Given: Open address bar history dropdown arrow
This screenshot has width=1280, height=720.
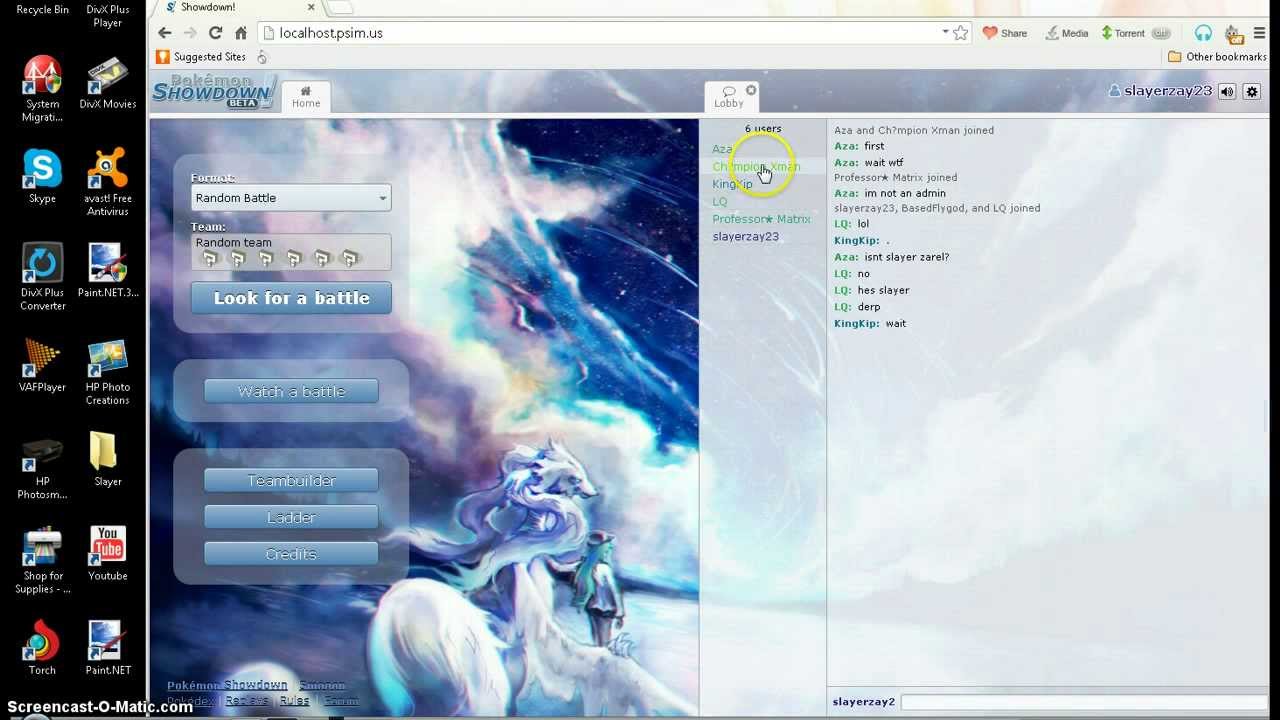Looking at the screenshot, I should pos(945,32).
